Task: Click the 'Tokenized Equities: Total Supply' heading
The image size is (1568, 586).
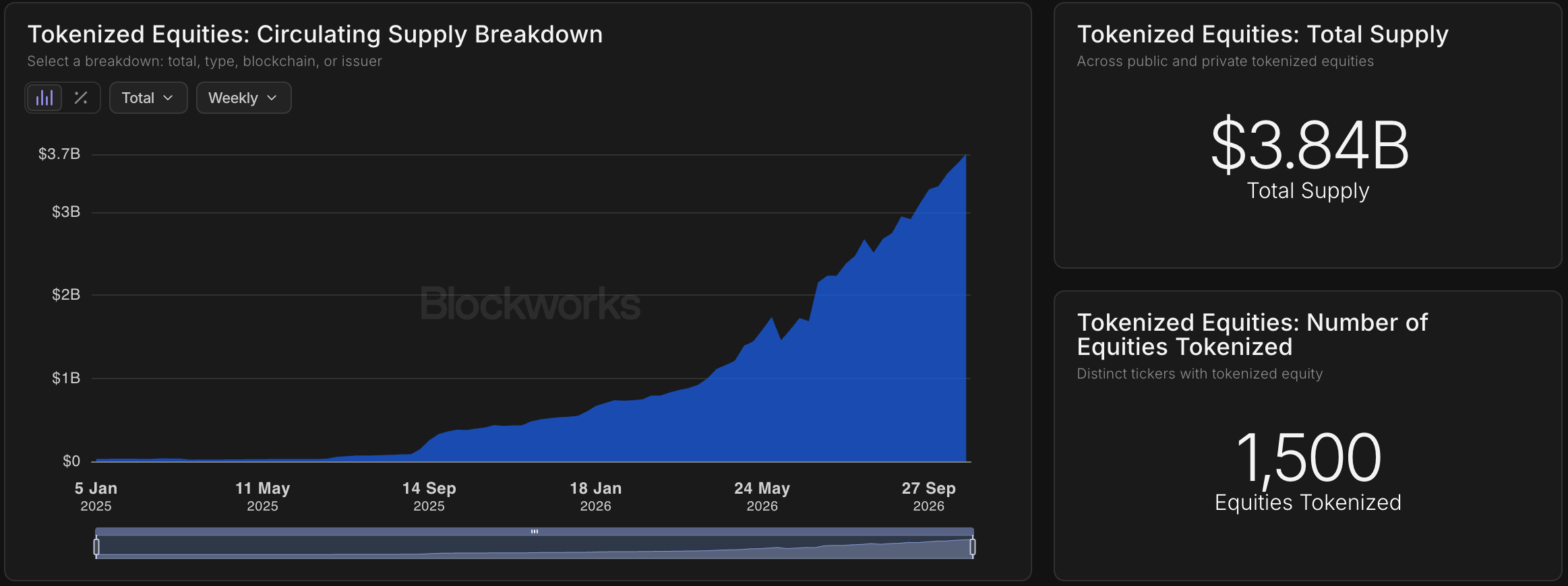Action: click(1263, 34)
